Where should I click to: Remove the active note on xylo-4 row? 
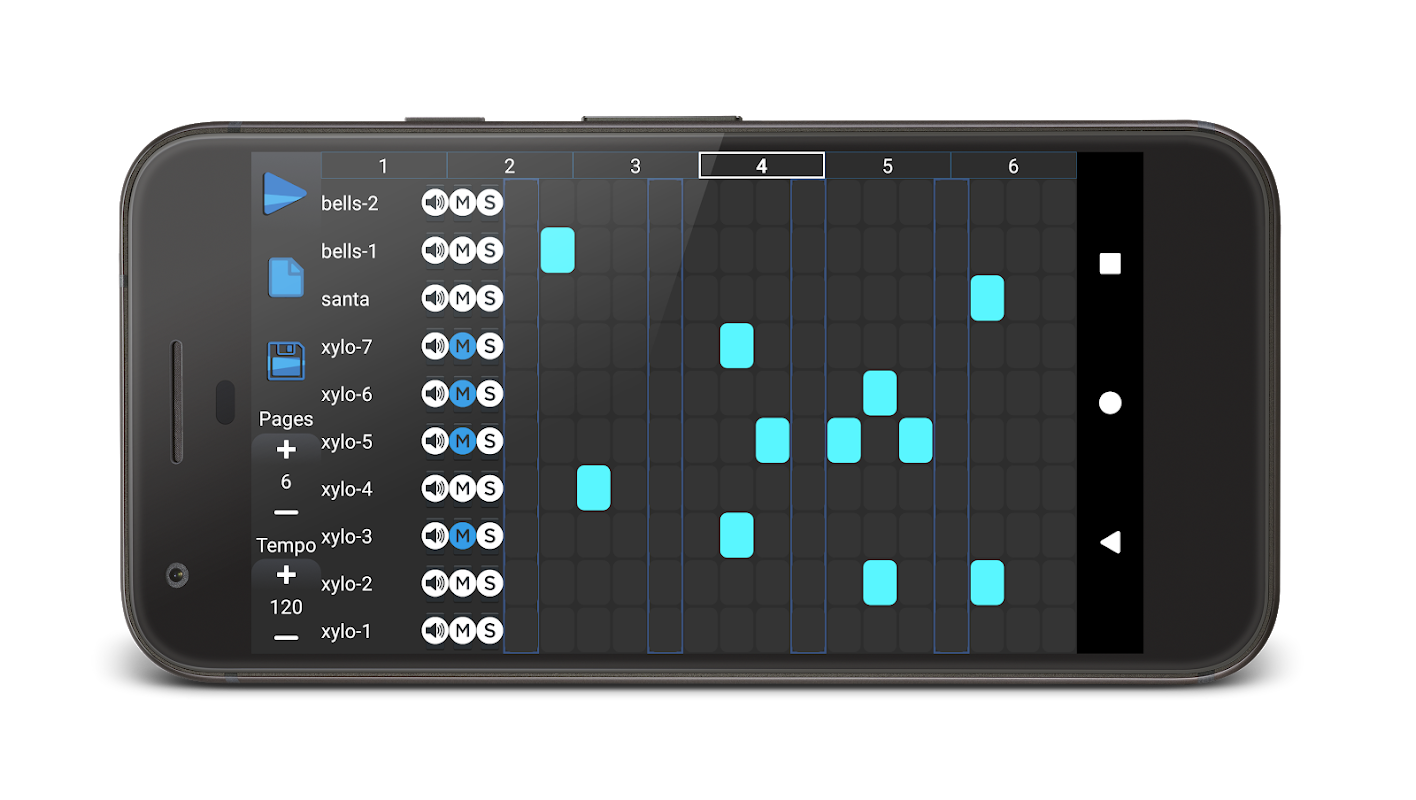pyautogui.click(x=594, y=488)
